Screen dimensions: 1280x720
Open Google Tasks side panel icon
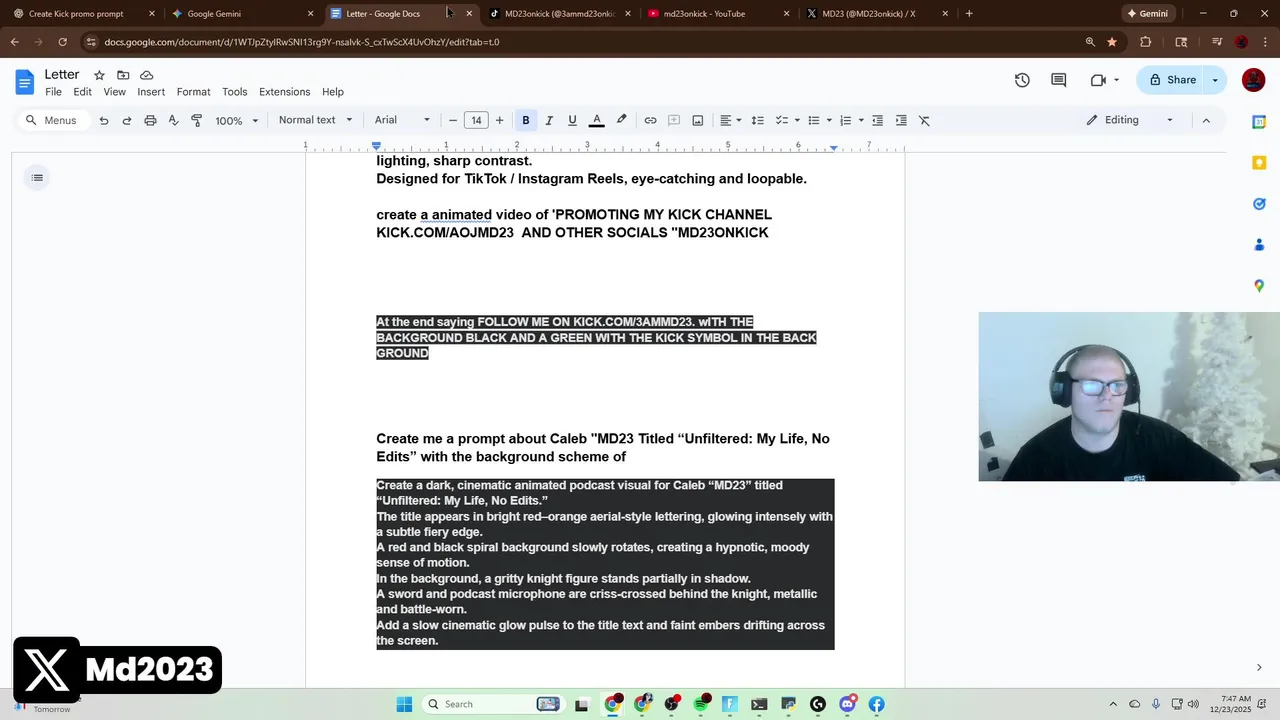(1259, 204)
